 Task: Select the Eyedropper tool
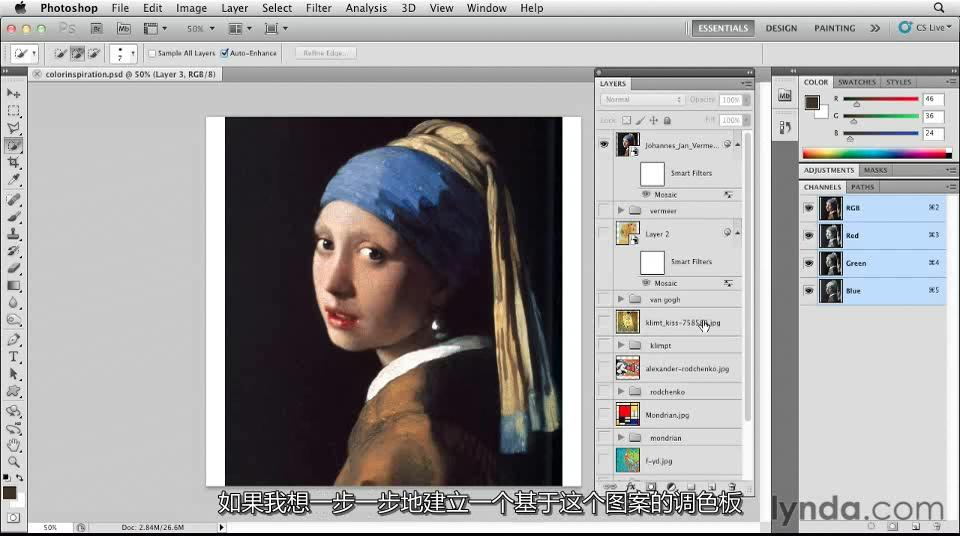point(14,180)
